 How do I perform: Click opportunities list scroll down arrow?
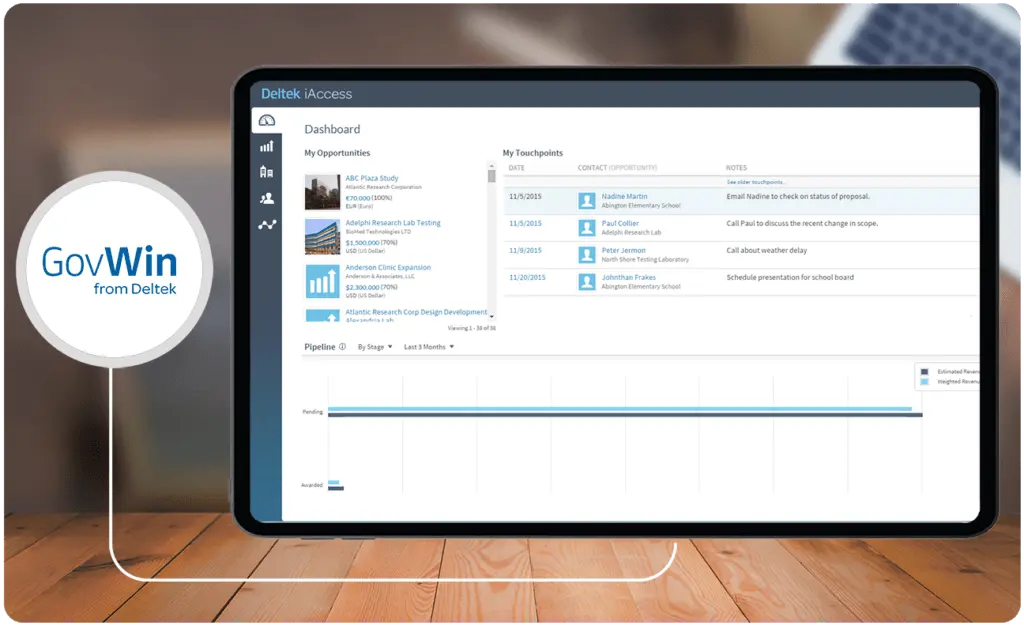click(492, 317)
